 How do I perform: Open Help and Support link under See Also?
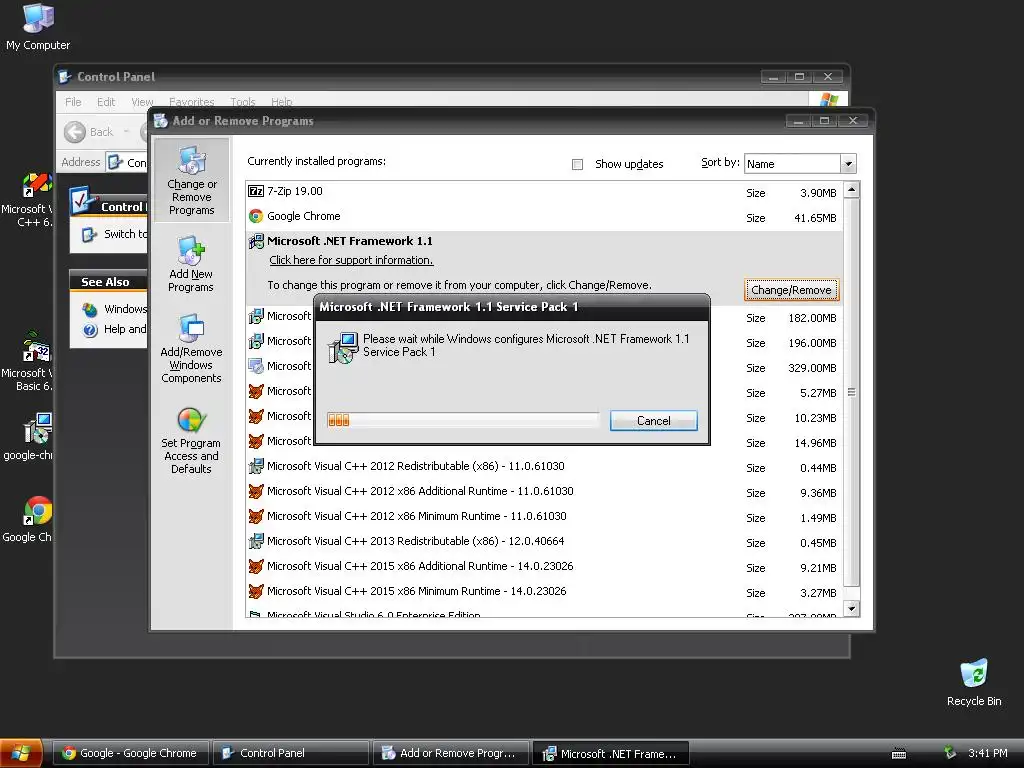point(115,329)
